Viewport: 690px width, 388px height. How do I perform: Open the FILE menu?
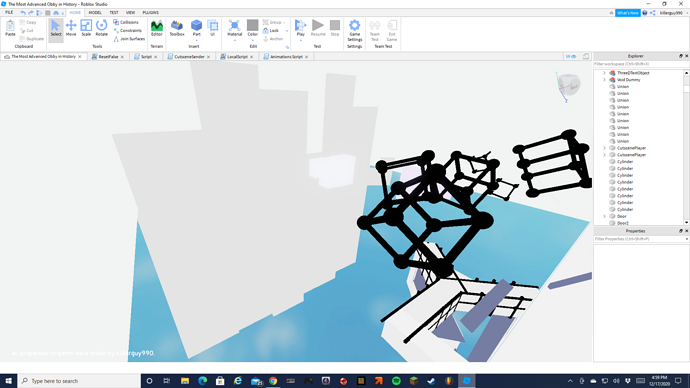[x=9, y=13]
